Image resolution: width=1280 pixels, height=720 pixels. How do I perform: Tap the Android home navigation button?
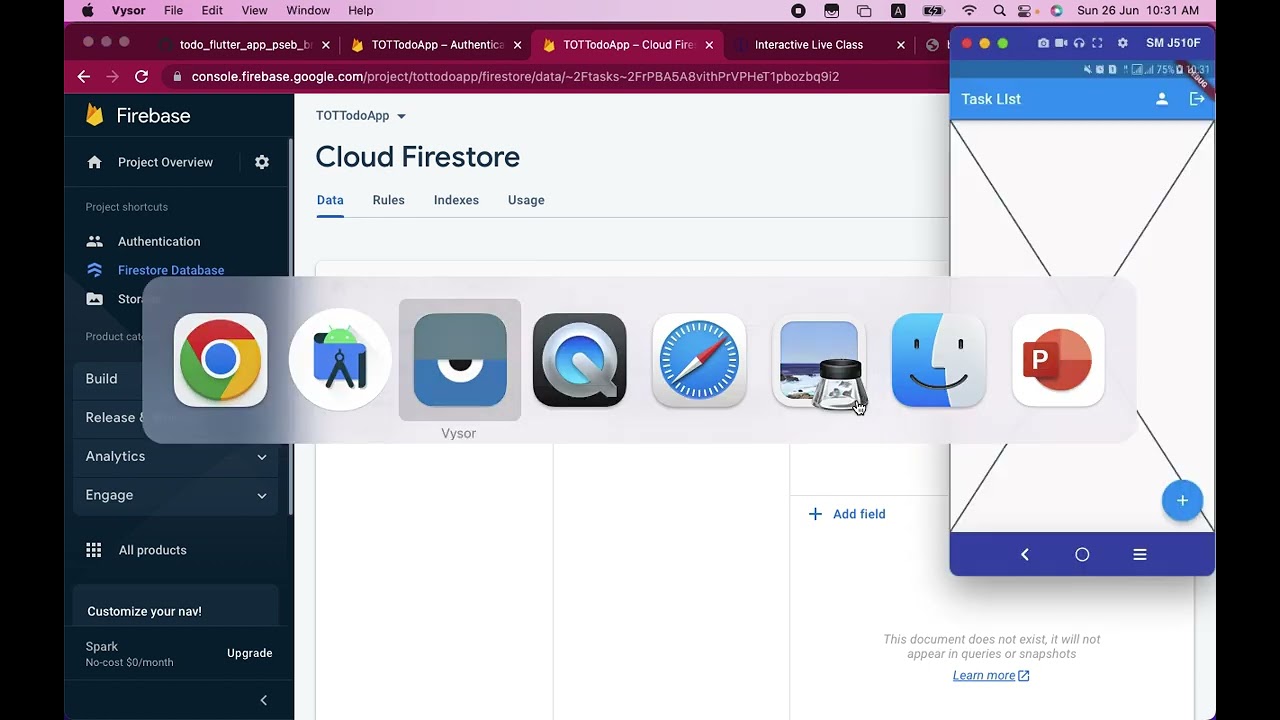pos(1082,554)
